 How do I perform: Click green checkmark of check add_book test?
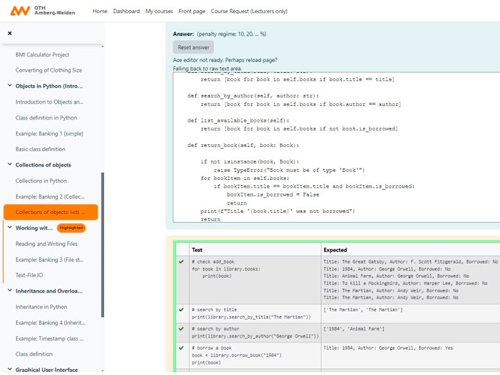point(181,262)
